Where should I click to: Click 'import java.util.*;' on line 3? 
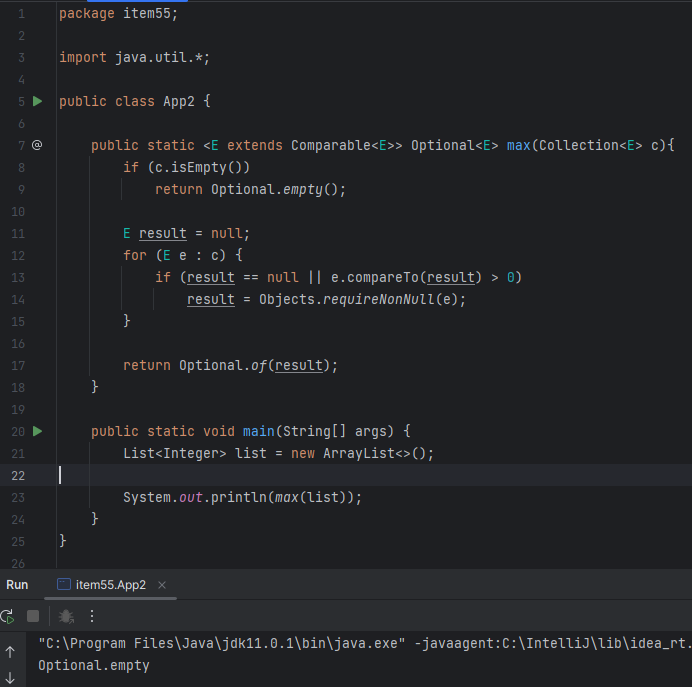pos(135,57)
